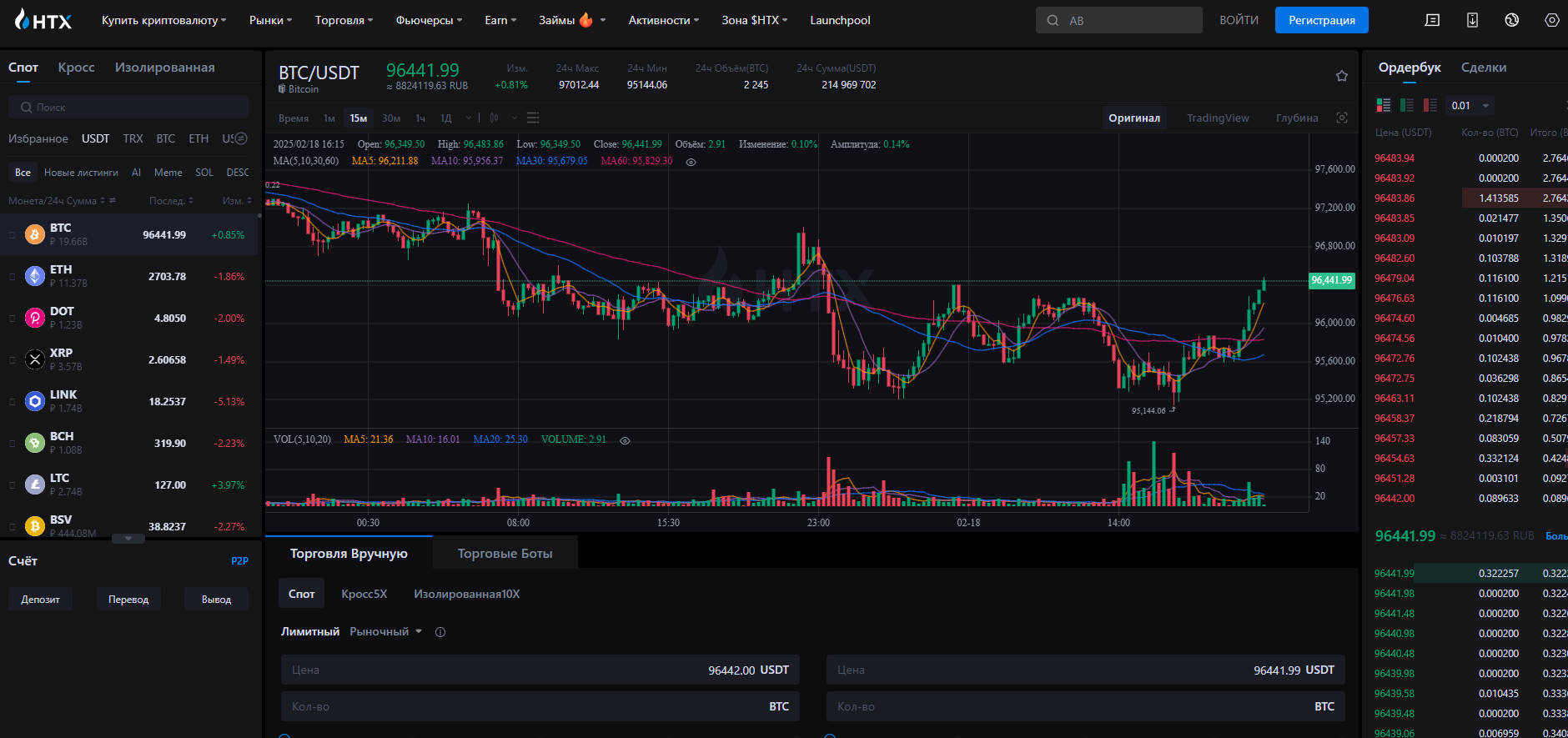Open orderbook 0.01 precision dropdown
Image resolution: width=1568 pixels, height=738 pixels.
1470,105
